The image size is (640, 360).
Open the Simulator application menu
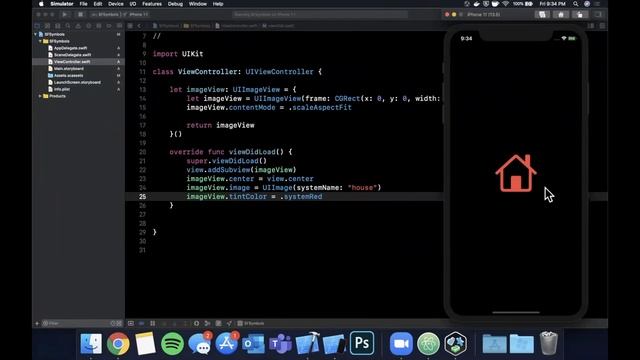coord(62,4)
